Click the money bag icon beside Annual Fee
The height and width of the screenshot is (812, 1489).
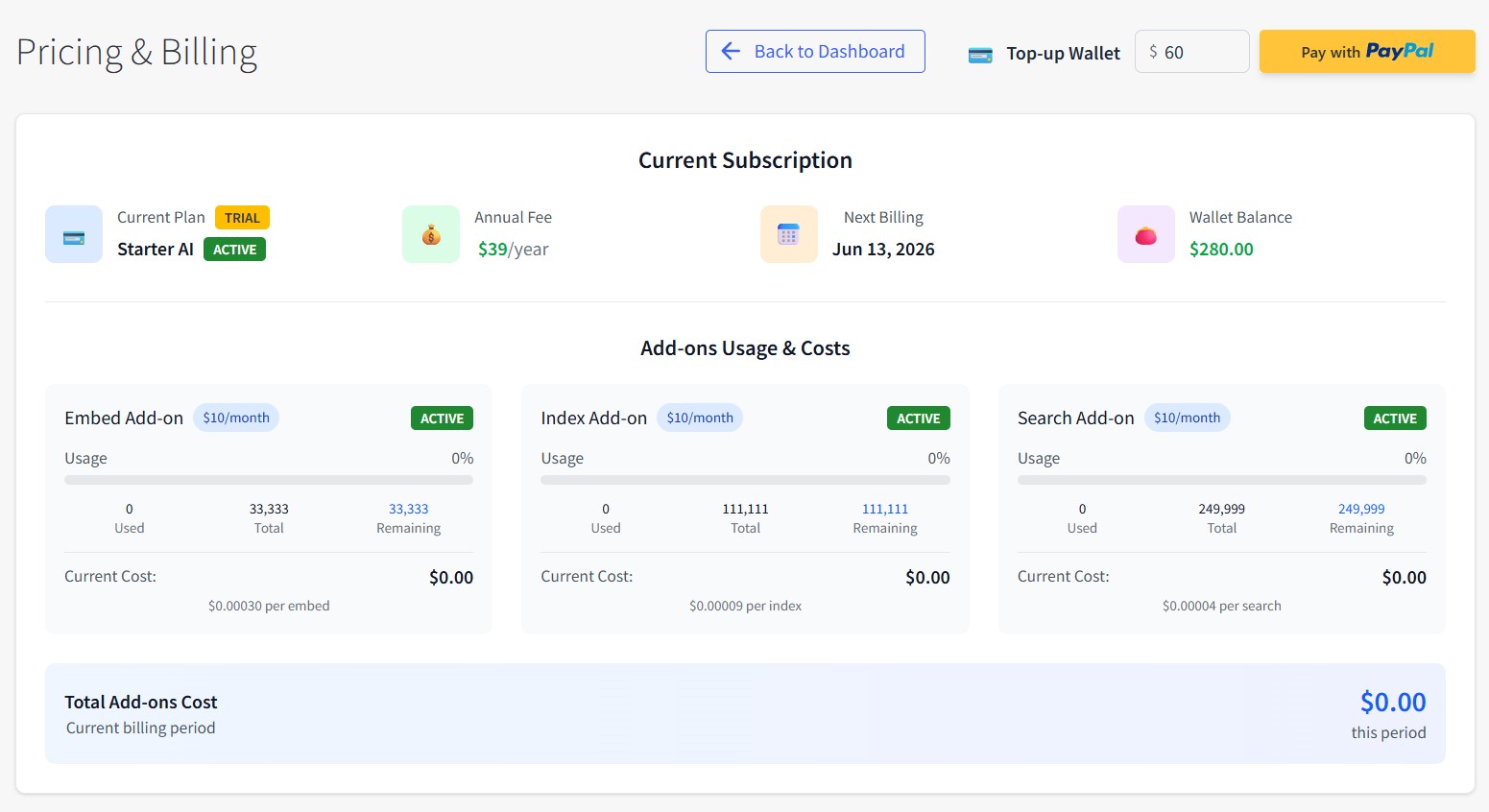pos(431,234)
